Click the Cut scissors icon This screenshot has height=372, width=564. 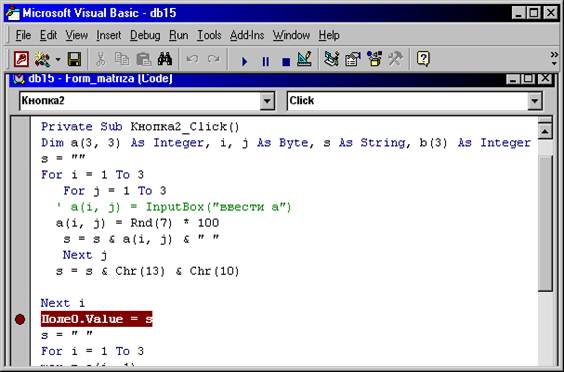coord(101,59)
